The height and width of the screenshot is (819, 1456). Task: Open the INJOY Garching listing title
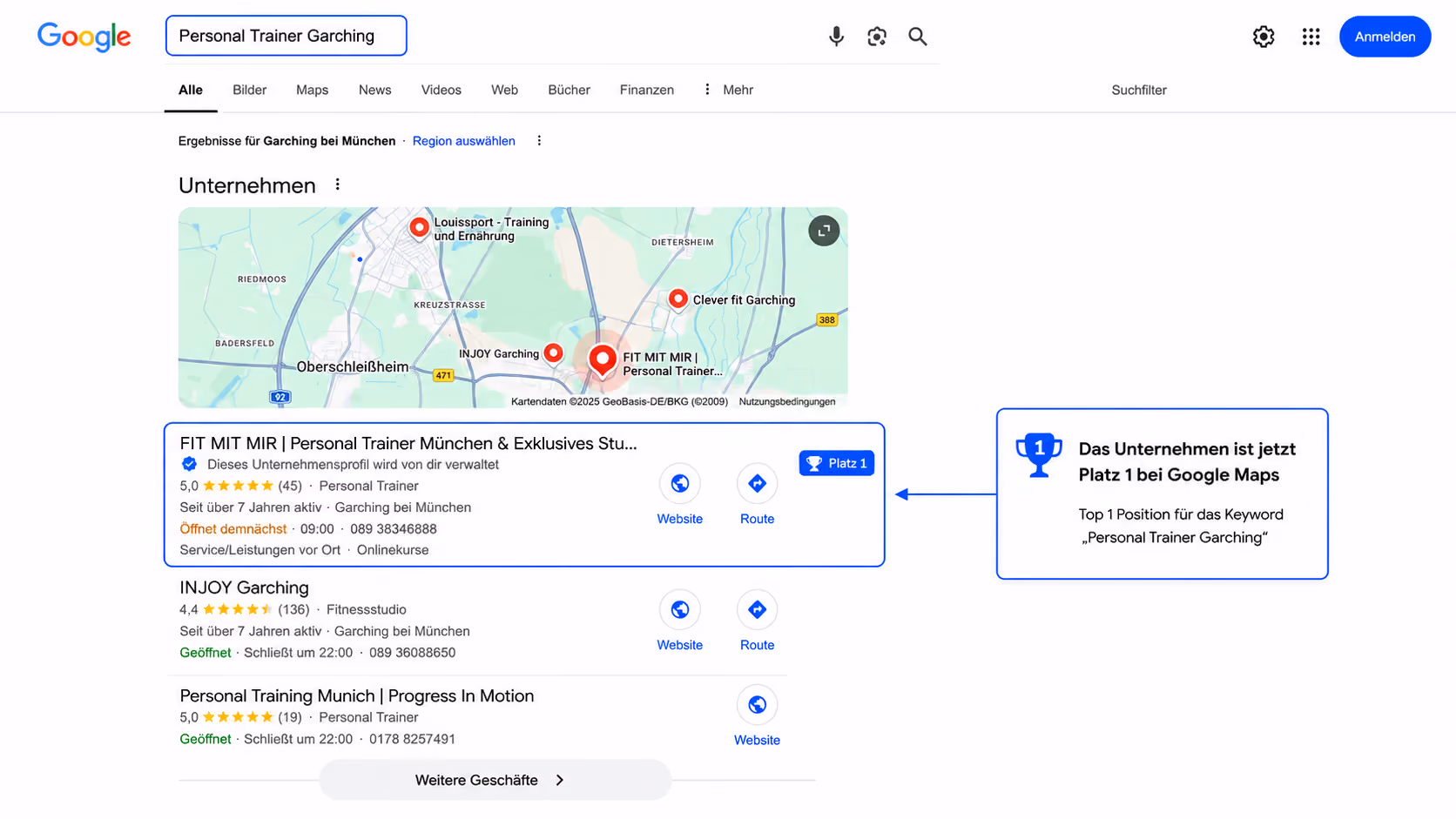point(244,587)
